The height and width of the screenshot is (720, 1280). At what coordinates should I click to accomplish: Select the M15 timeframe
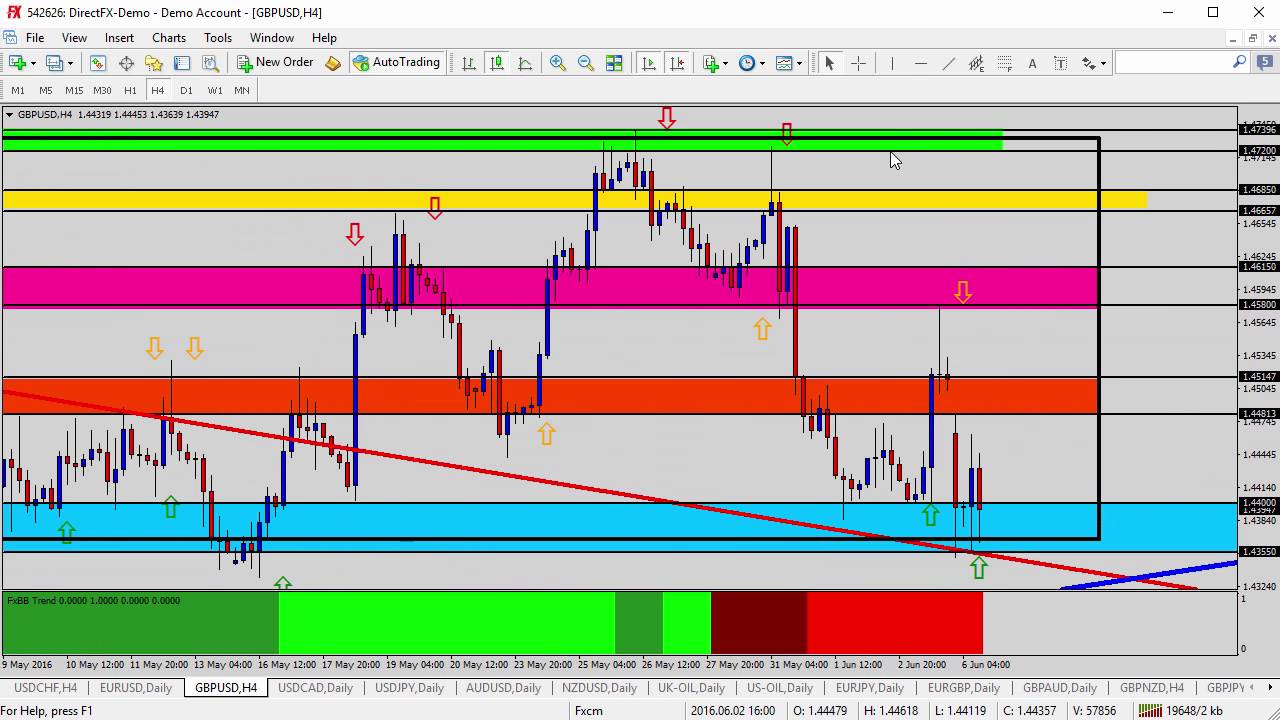pyautogui.click(x=74, y=90)
